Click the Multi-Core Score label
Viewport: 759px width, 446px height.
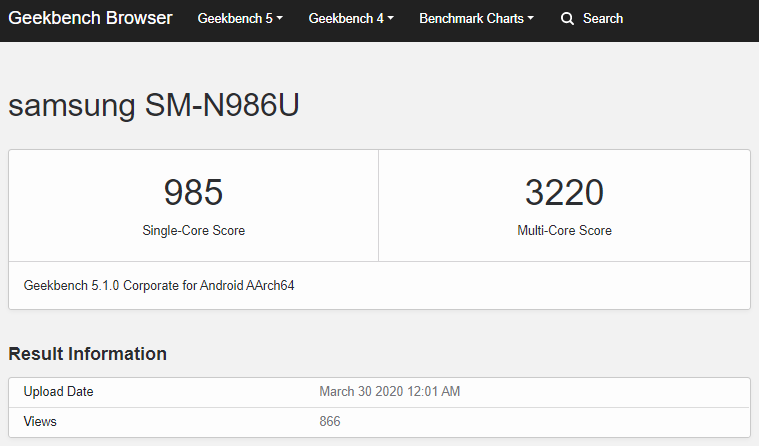tap(564, 230)
